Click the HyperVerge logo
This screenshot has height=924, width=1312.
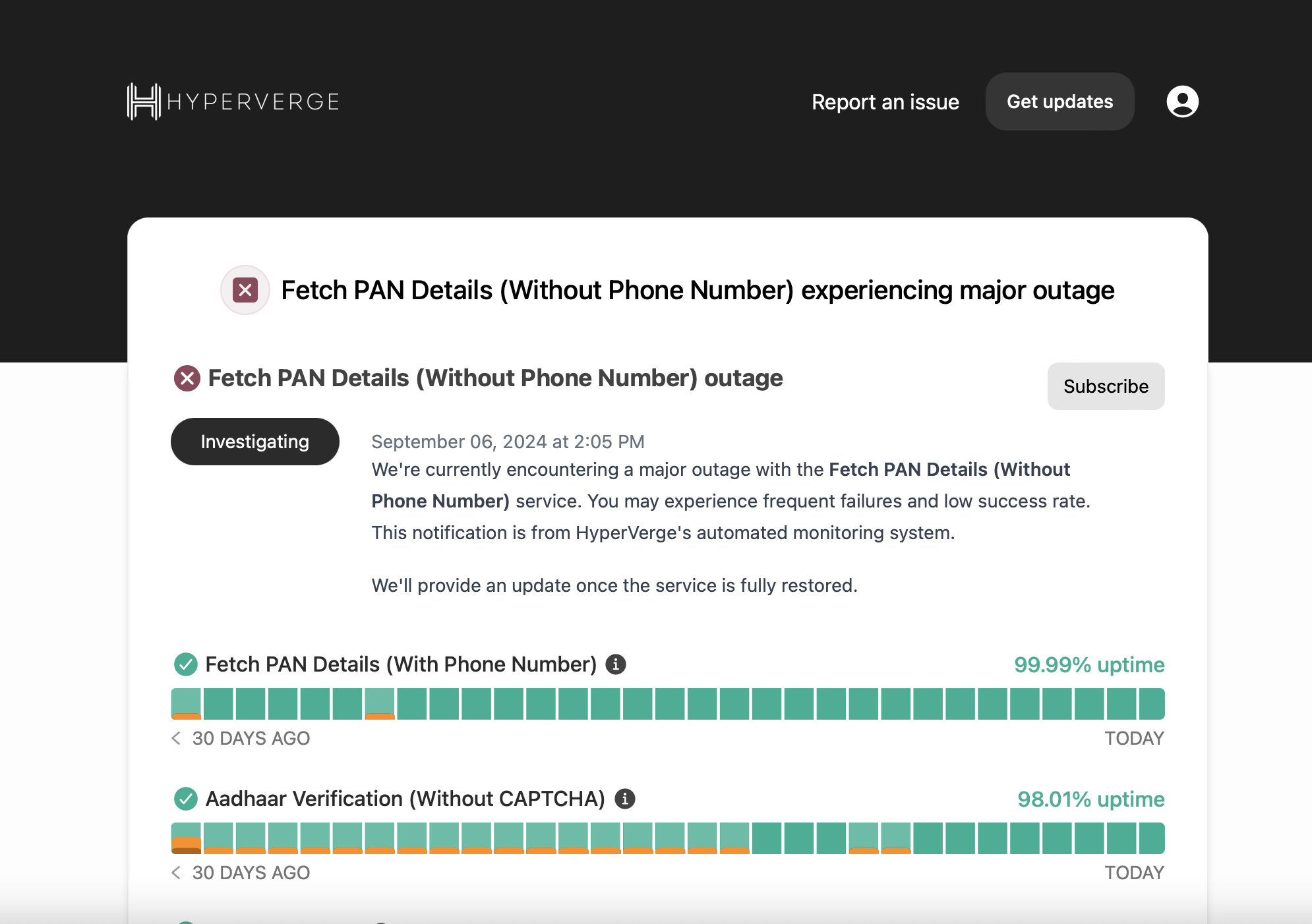tap(233, 101)
